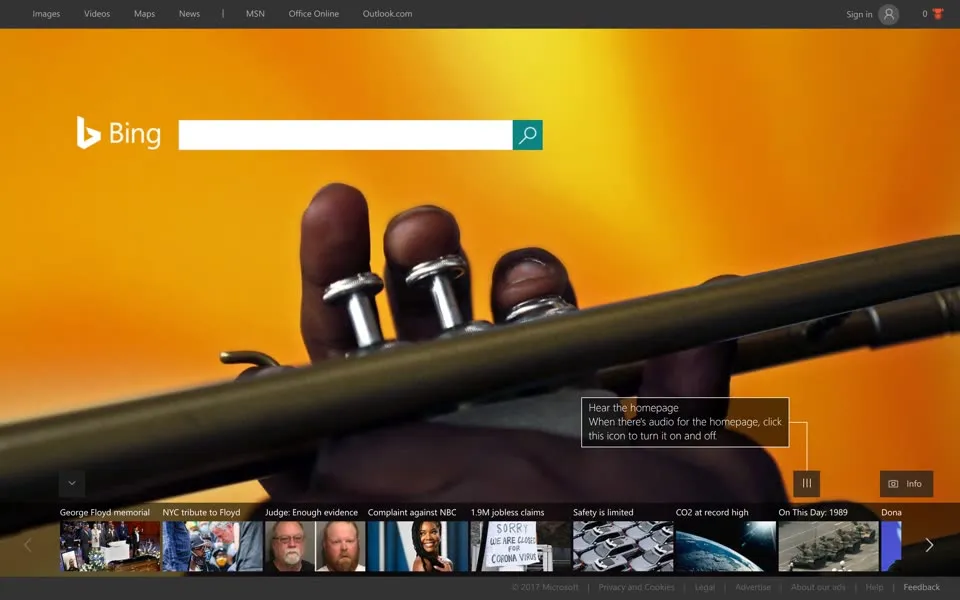The image size is (960, 600).
Task: Open the Images tab
Action: click(x=46, y=13)
